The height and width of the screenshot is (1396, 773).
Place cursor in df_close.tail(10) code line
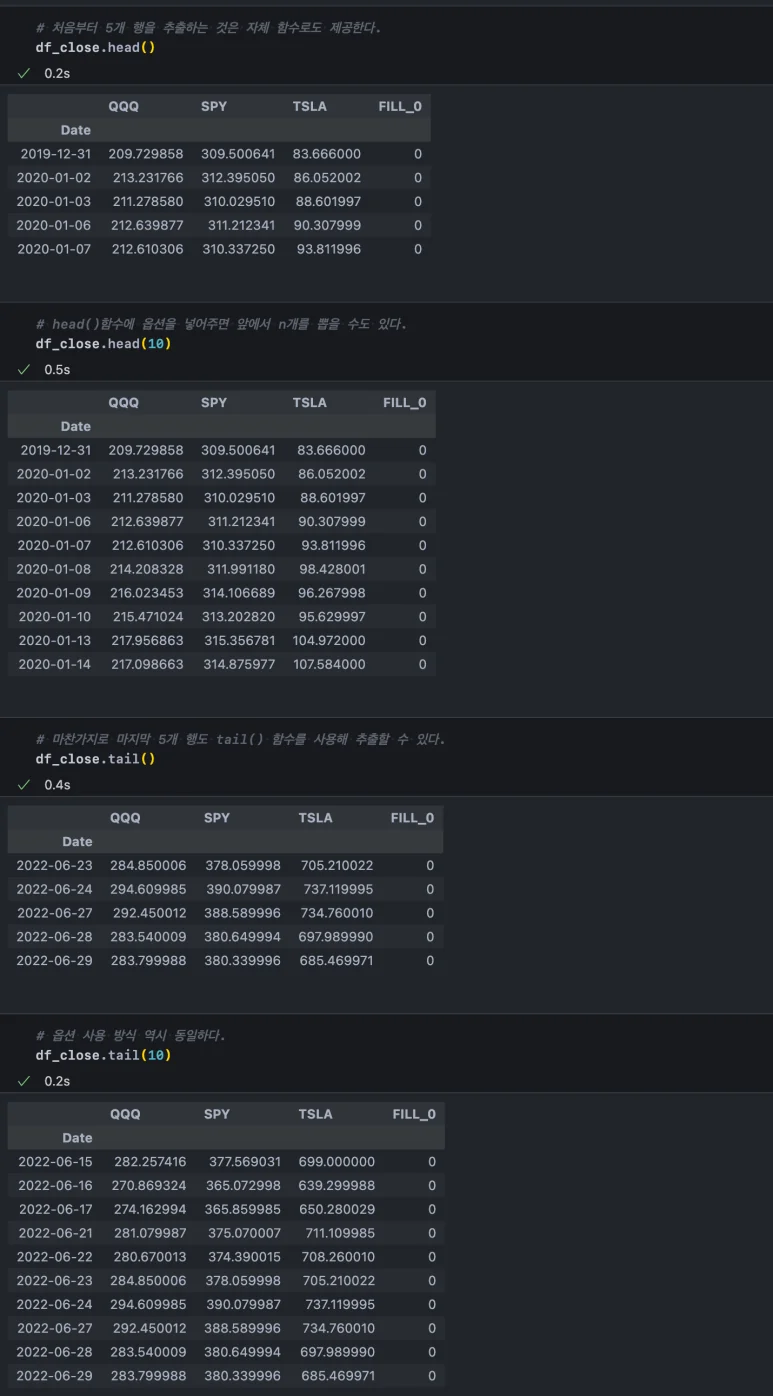[x=101, y=1055]
